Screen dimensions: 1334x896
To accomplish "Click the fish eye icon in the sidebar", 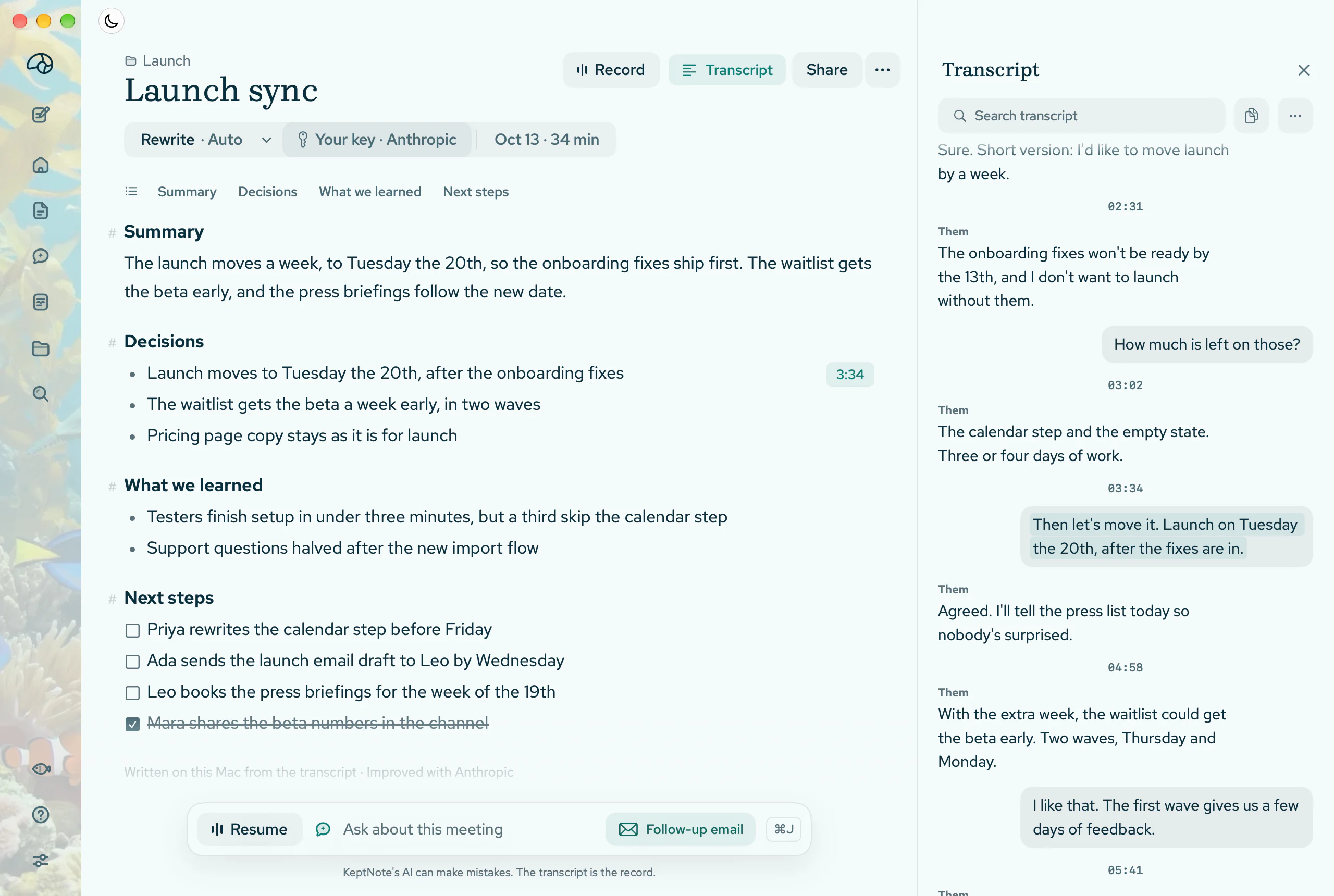I will click(x=41, y=768).
